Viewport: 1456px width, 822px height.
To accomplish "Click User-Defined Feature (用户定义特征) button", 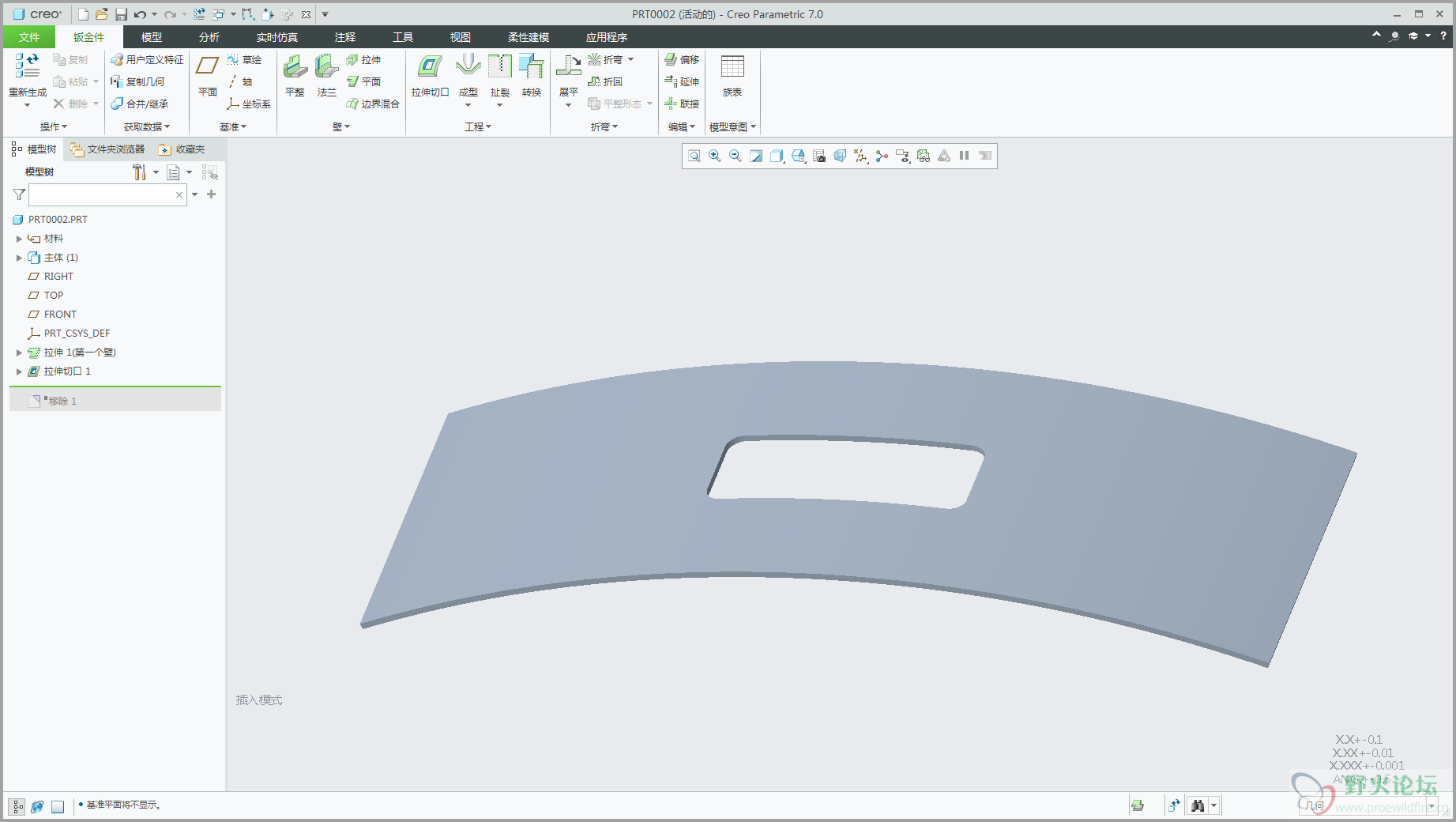I will click(147, 60).
